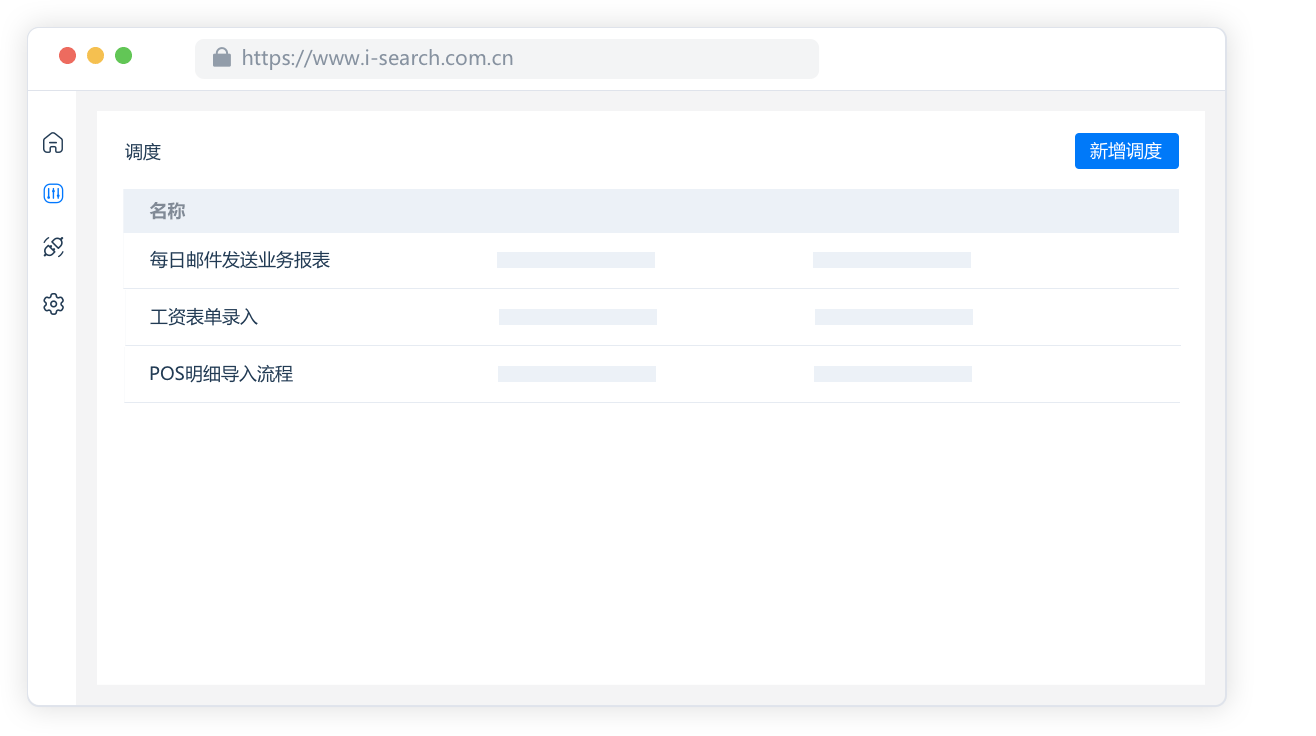Click the 新增调度 button
Screen dimensions: 1316x736
1126,151
